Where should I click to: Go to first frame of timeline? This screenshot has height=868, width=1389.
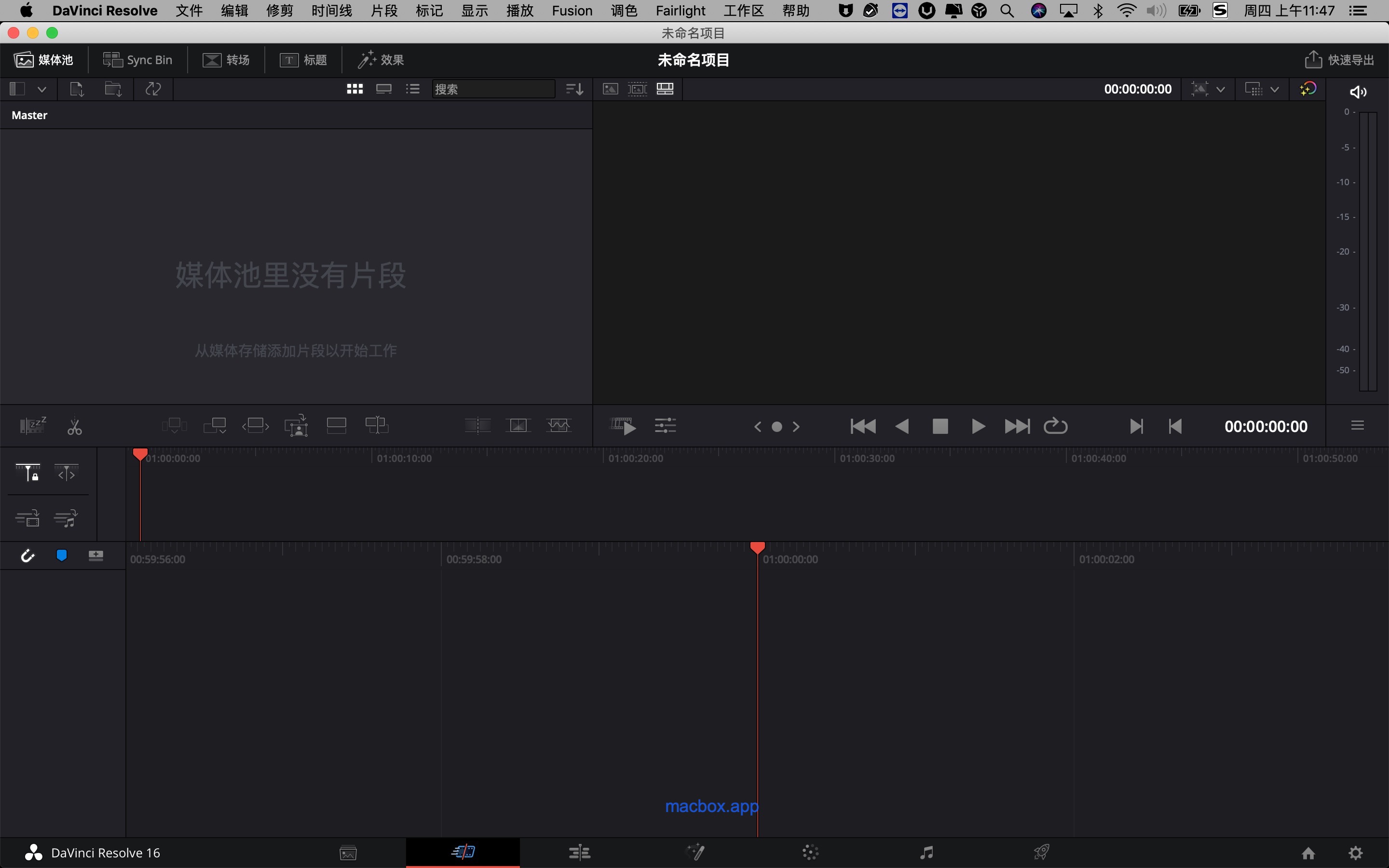tap(863, 426)
